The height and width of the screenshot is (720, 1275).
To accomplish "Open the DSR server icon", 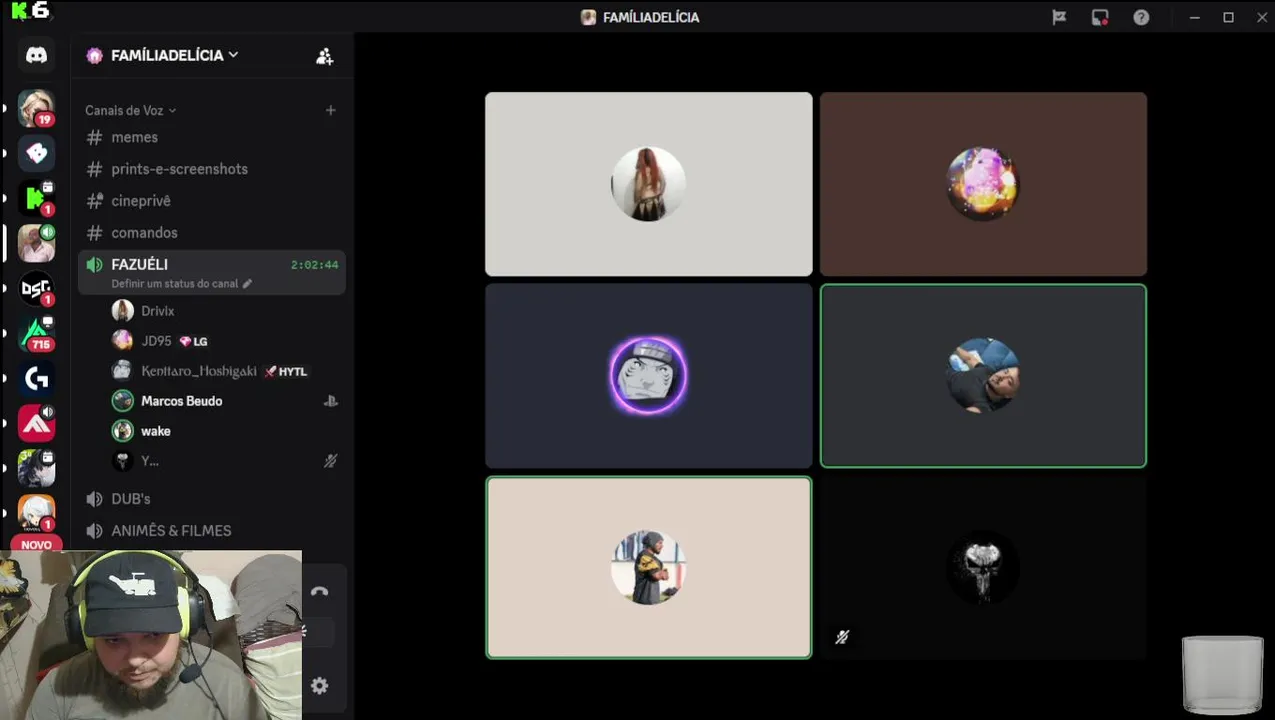I will pos(36,288).
